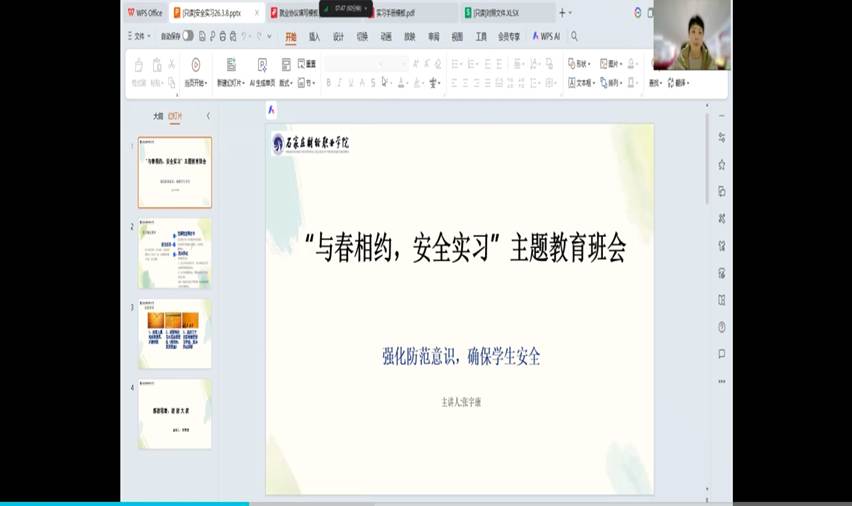Toggle underline U formatting
This screenshot has height=506, width=852.
(351, 83)
